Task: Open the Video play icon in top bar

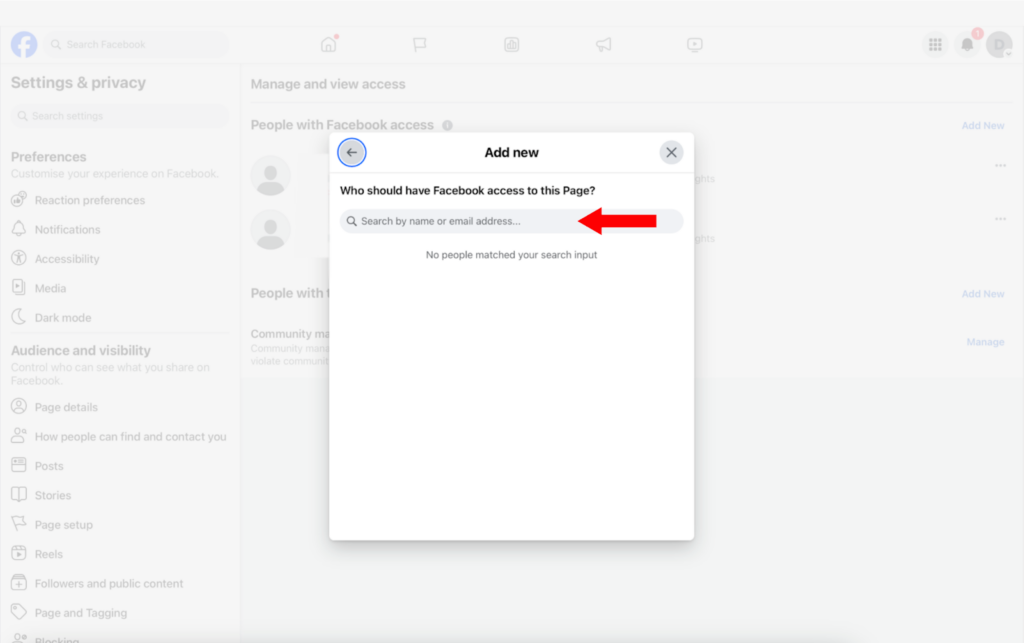Action: click(695, 44)
